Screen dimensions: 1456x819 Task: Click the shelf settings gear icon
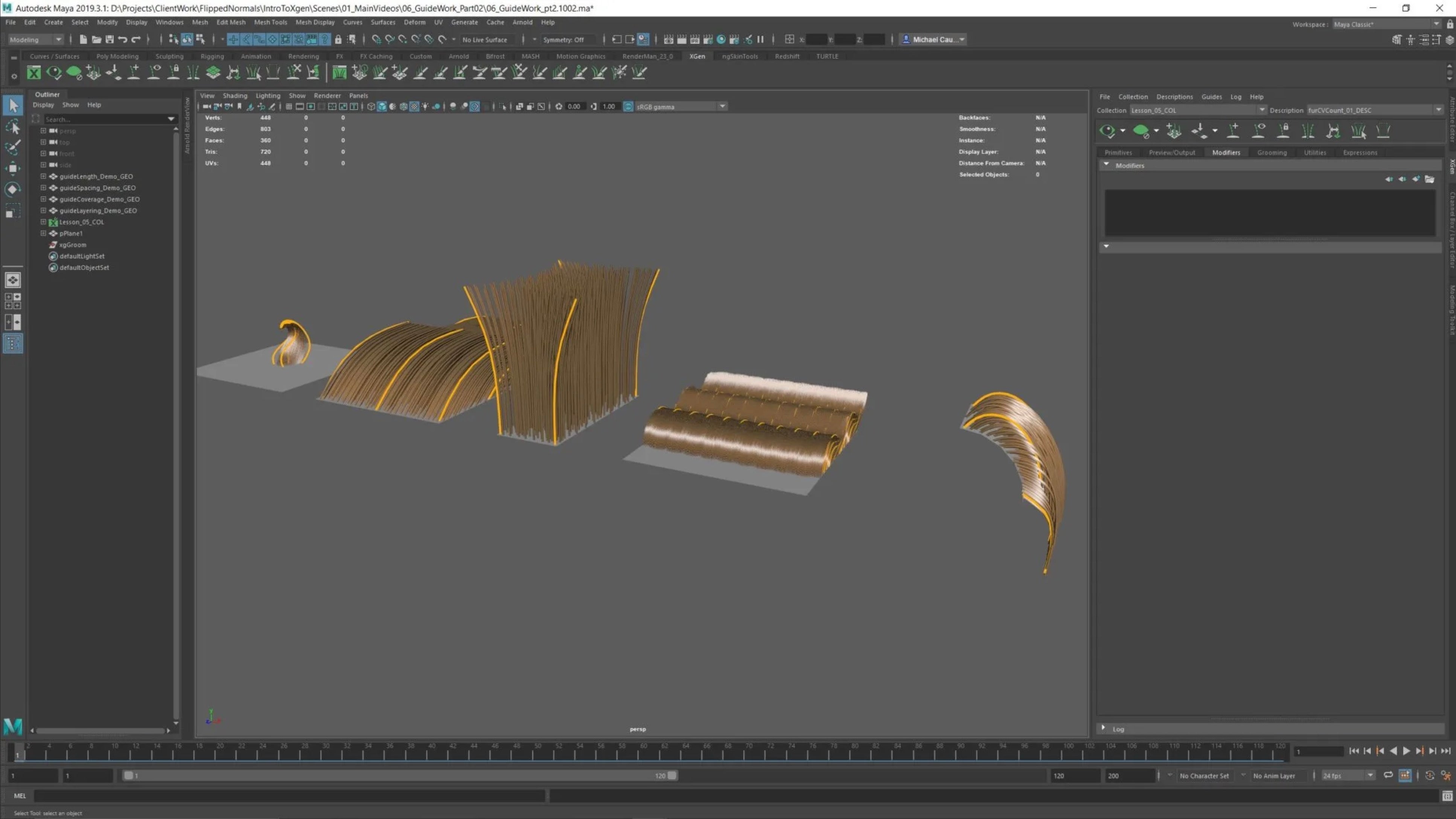point(14,76)
